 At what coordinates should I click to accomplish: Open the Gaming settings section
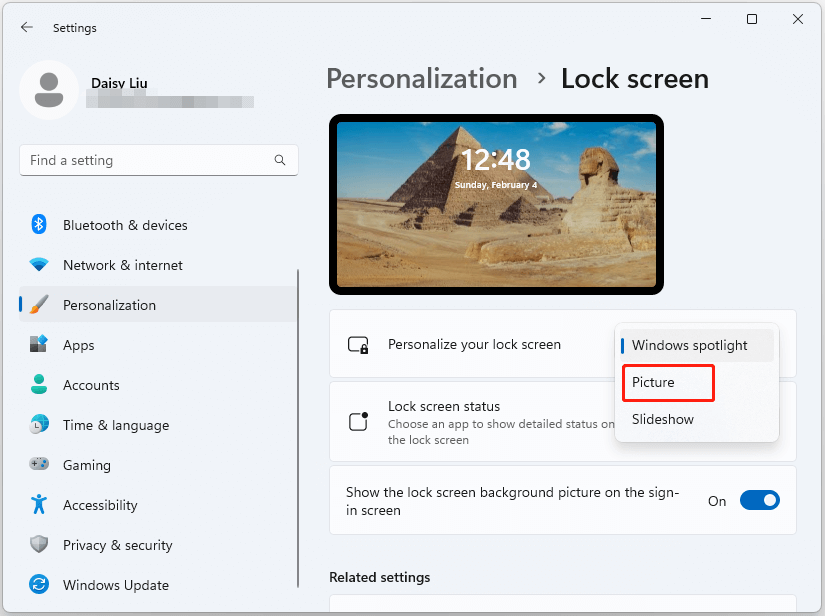point(87,465)
